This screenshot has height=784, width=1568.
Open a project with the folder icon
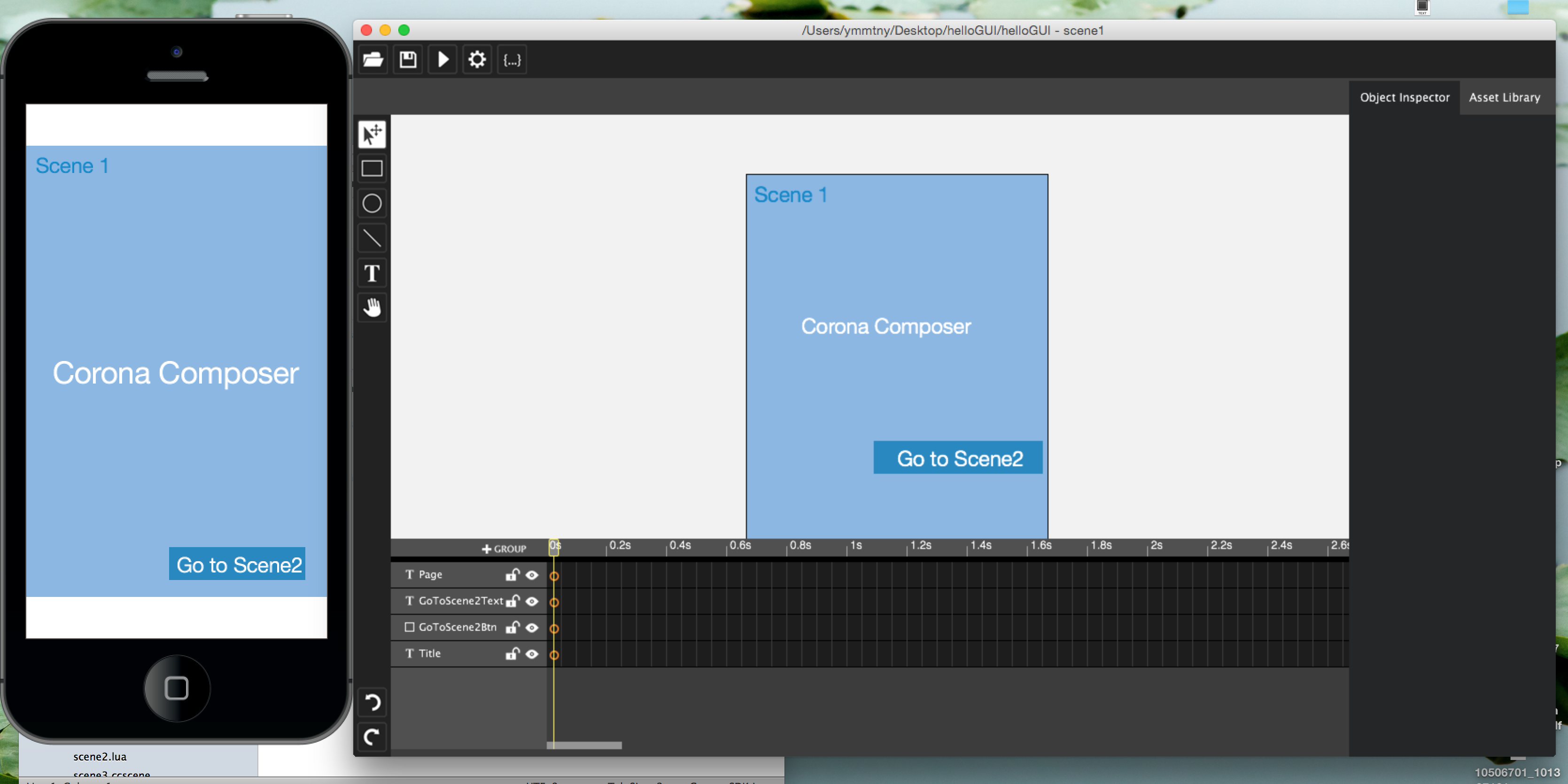tap(373, 60)
